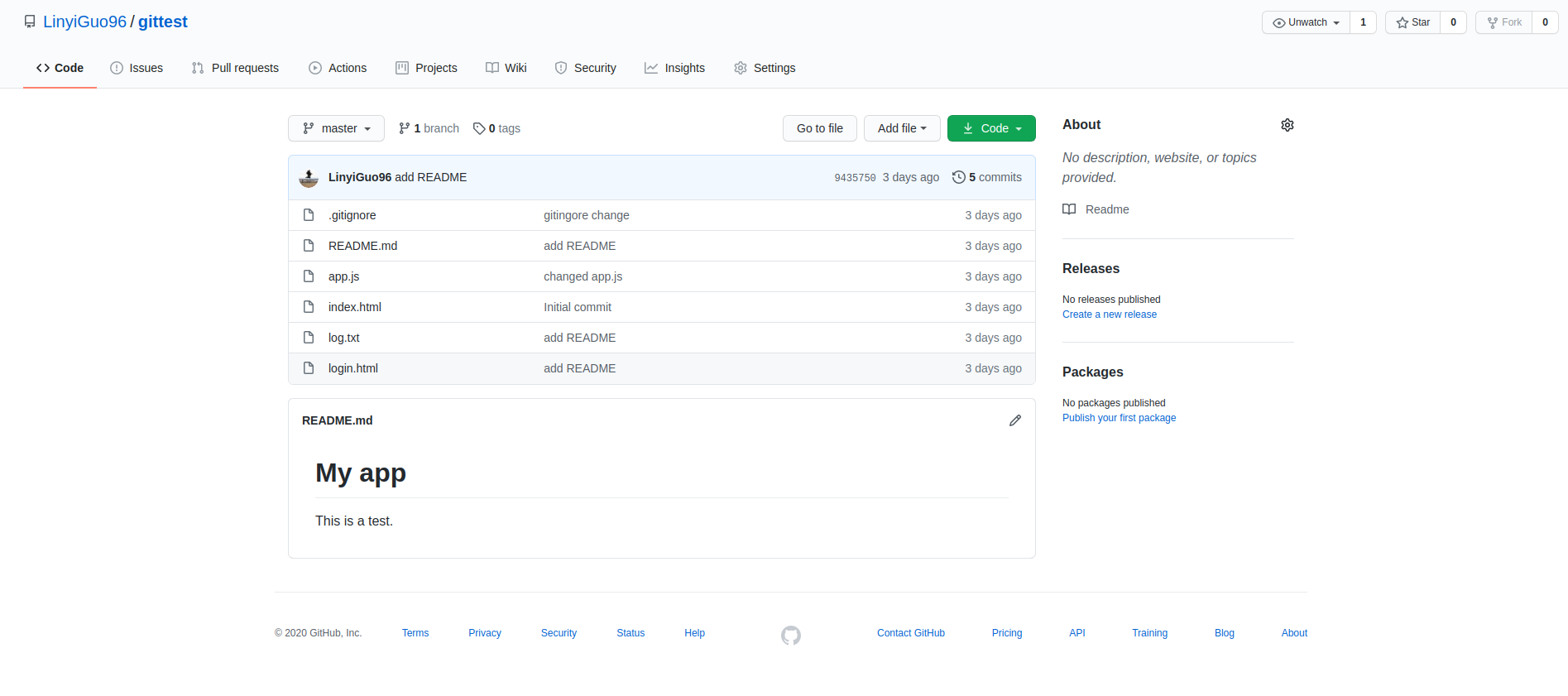Click the Fork button
The height and width of the screenshot is (696, 1568).
click(x=1504, y=22)
